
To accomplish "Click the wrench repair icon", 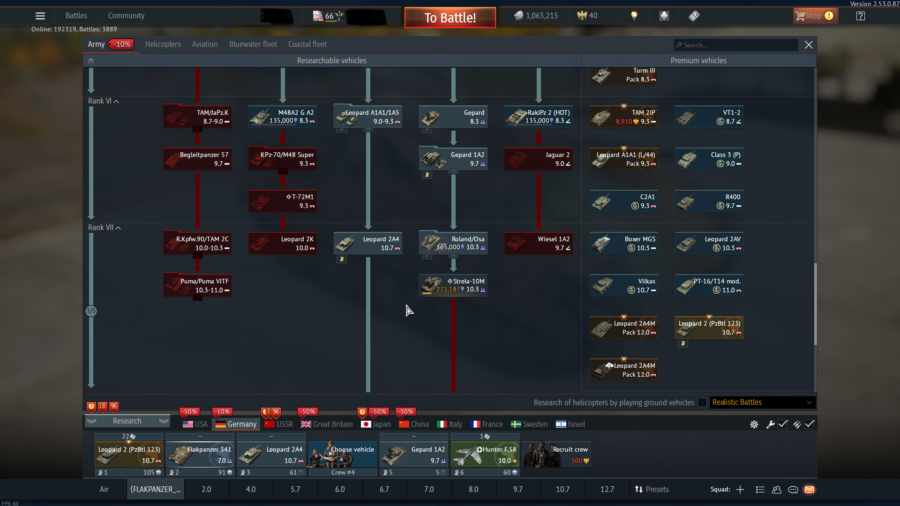I will (770, 424).
